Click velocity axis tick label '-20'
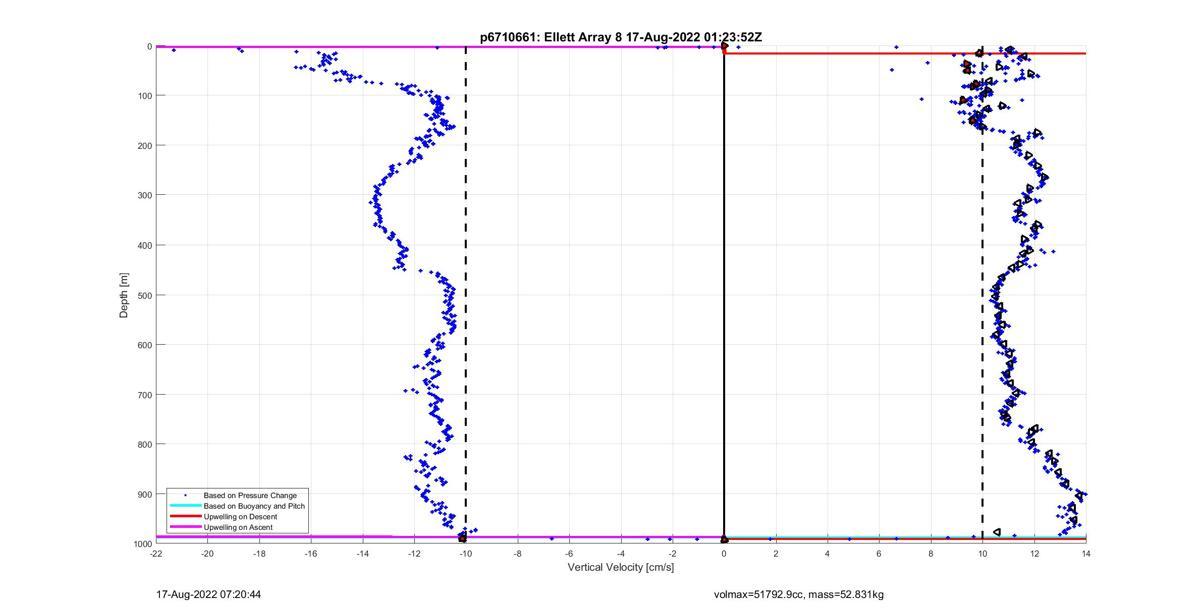 click(207, 553)
